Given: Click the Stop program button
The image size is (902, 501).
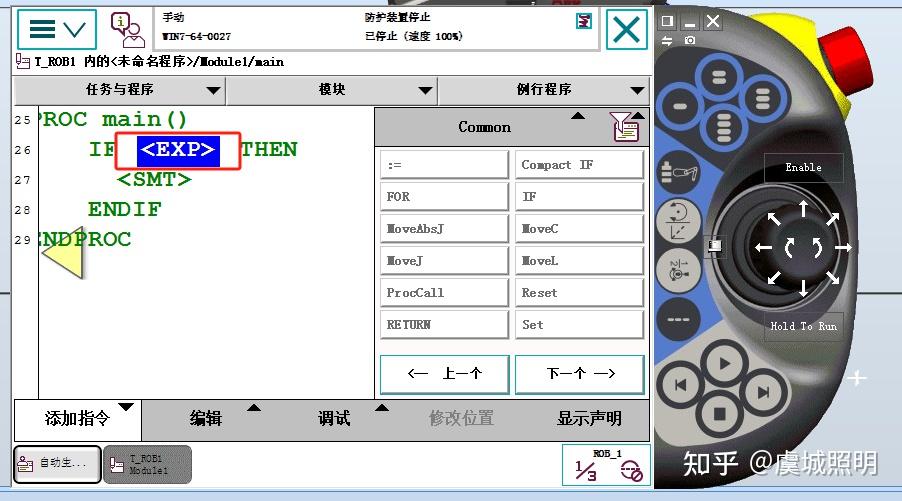Looking at the screenshot, I should [720, 414].
